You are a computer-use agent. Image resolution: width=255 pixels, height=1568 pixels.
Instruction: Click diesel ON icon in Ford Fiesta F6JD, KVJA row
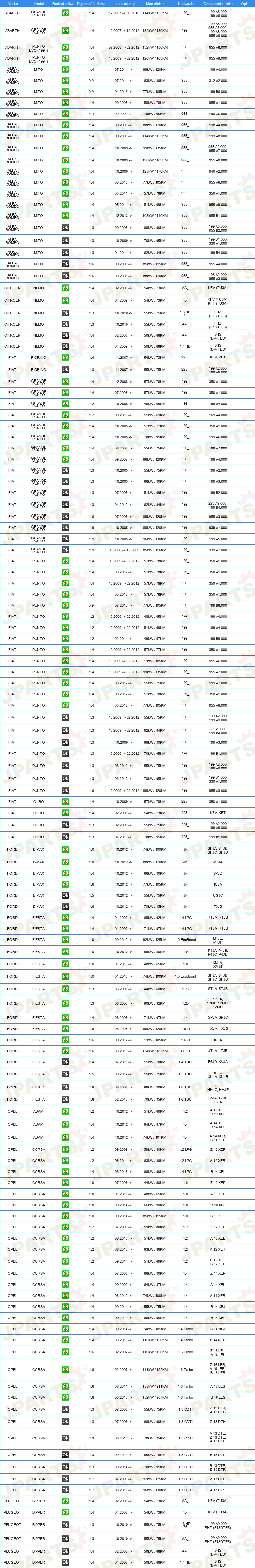(65, 1062)
